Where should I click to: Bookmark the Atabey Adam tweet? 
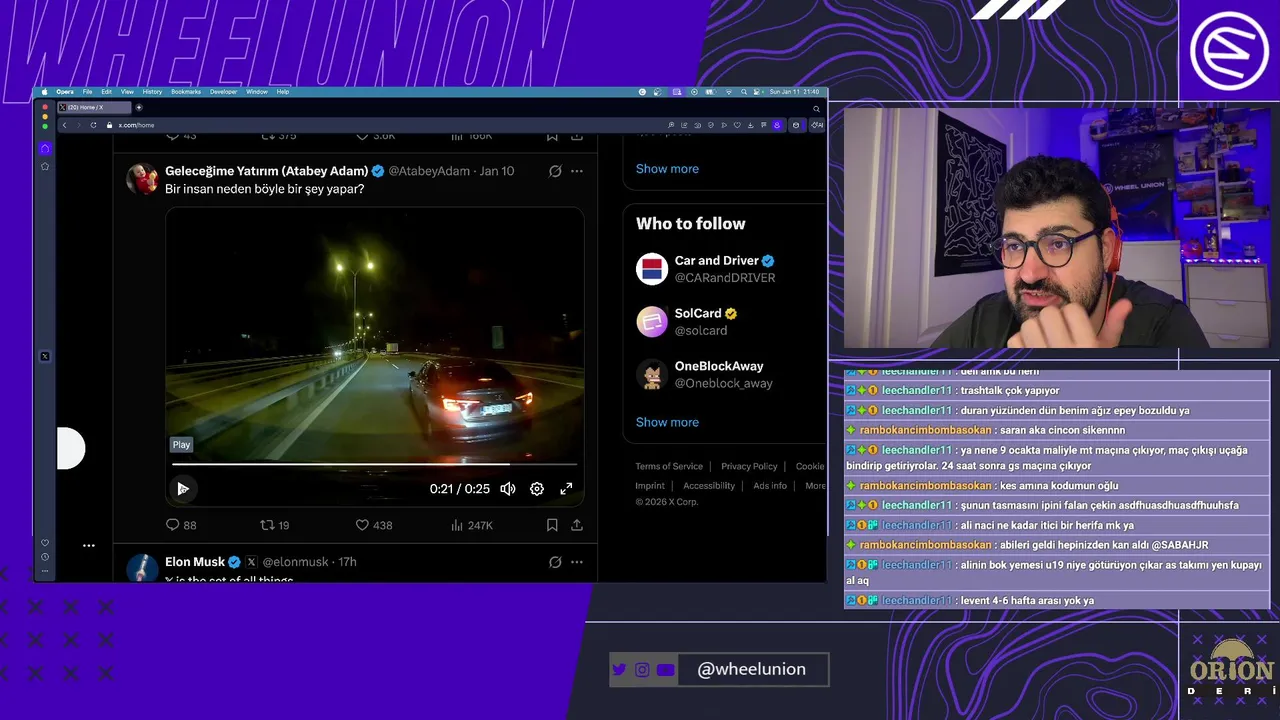coord(552,525)
